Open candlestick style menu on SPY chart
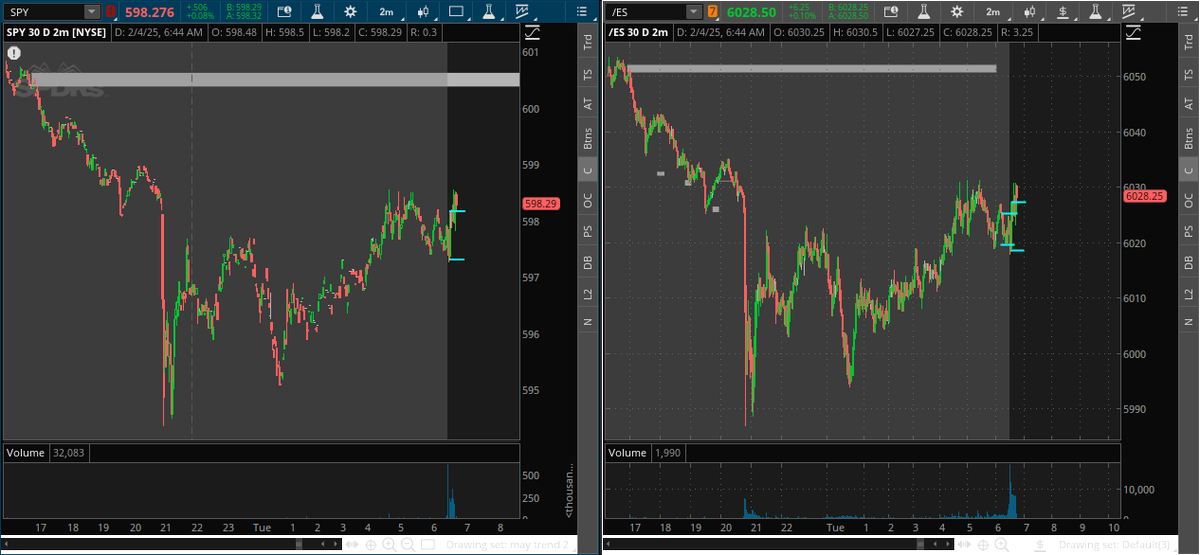The image size is (1200, 555). click(x=422, y=12)
